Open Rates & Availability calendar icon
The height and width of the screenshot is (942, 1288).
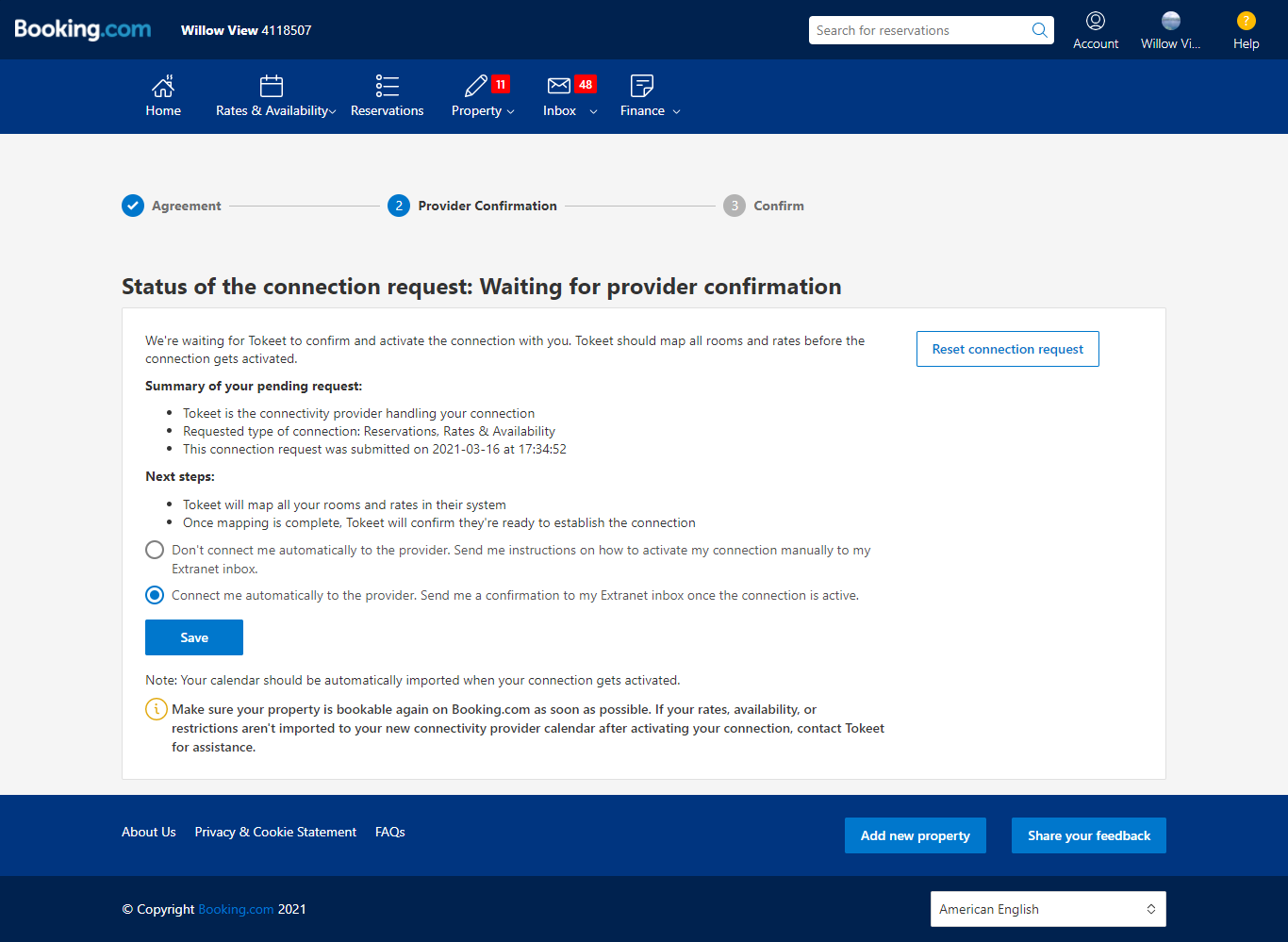(x=272, y=86)
